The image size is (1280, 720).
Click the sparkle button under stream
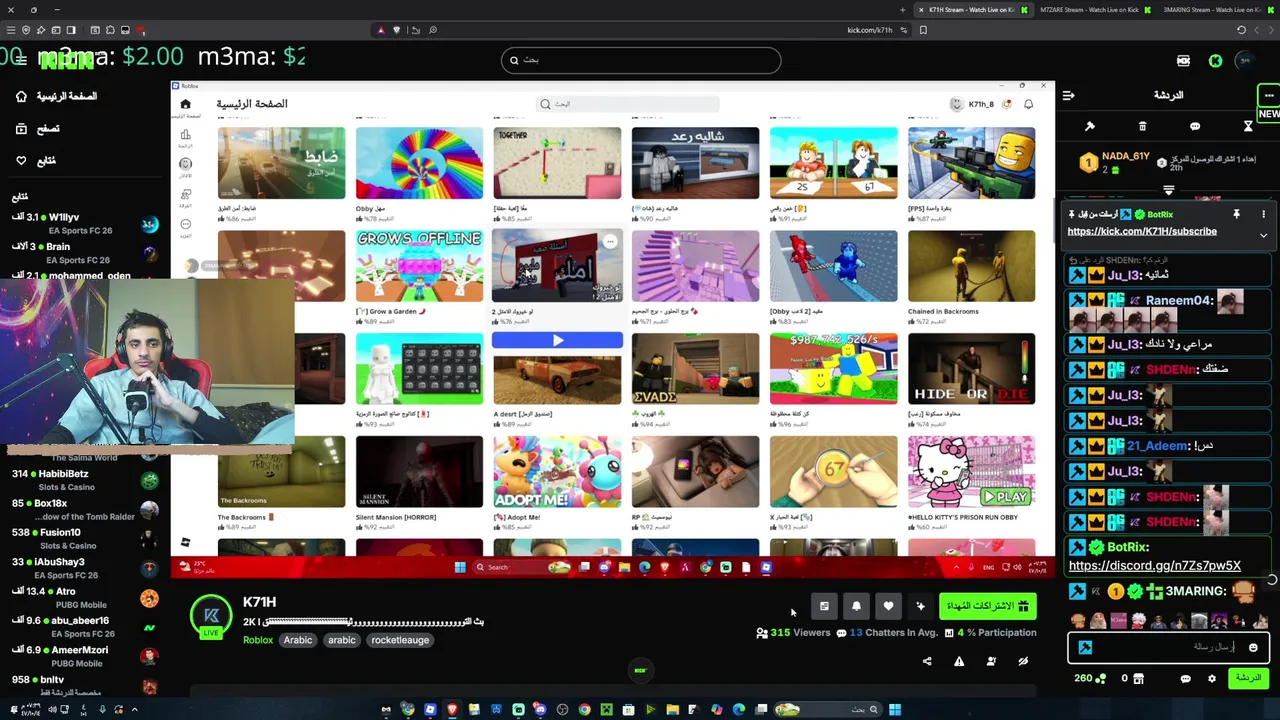[x=920, y=606]
